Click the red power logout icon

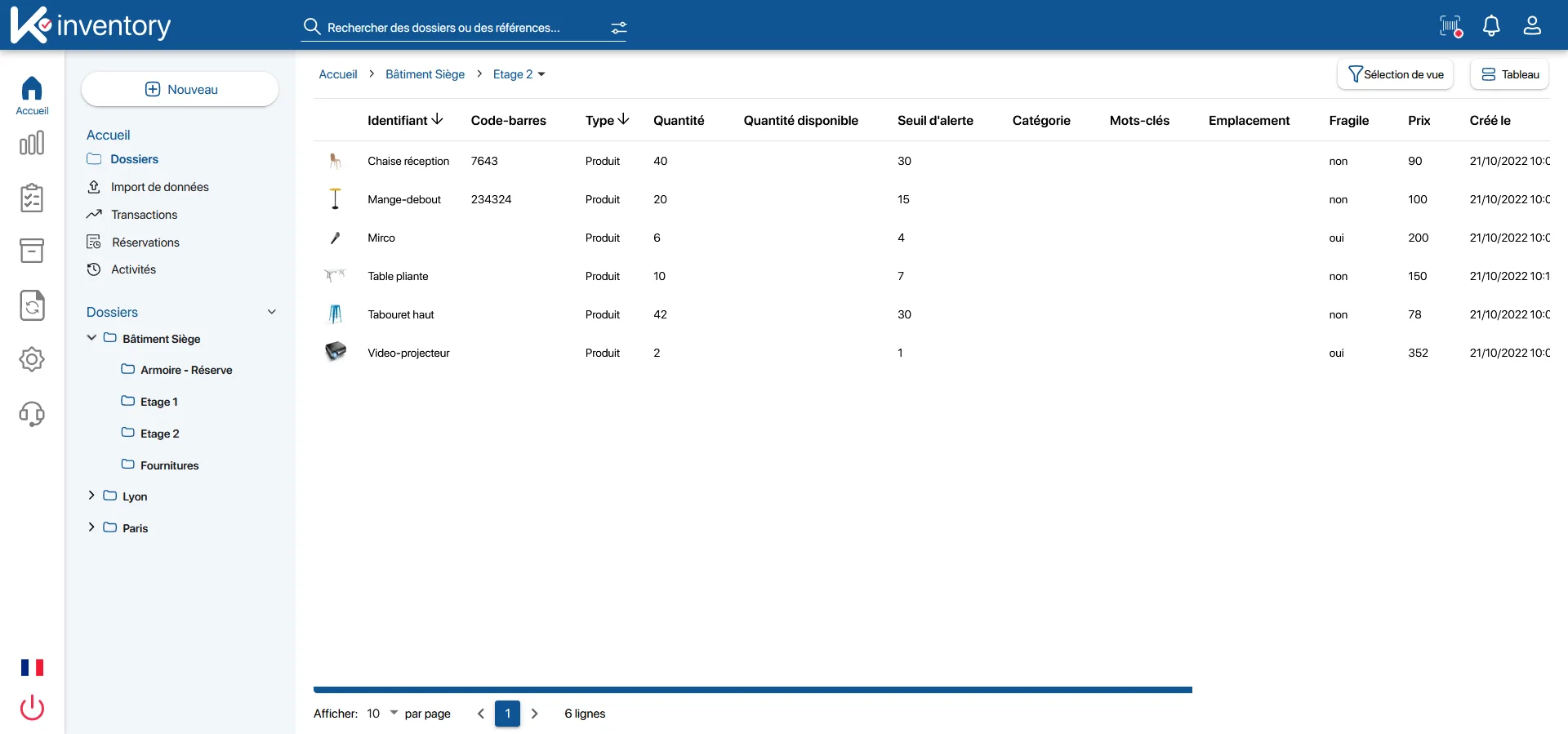pos(33,707)
